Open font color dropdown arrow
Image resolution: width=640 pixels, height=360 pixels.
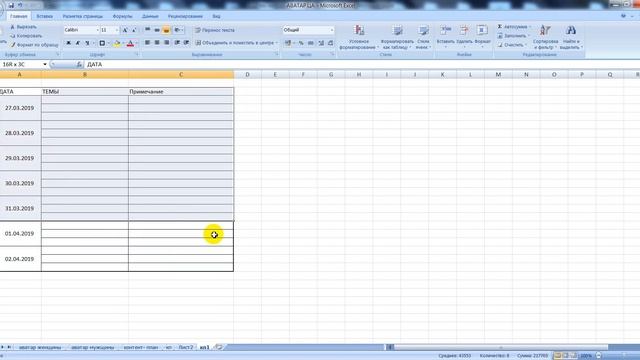[136, 43]
